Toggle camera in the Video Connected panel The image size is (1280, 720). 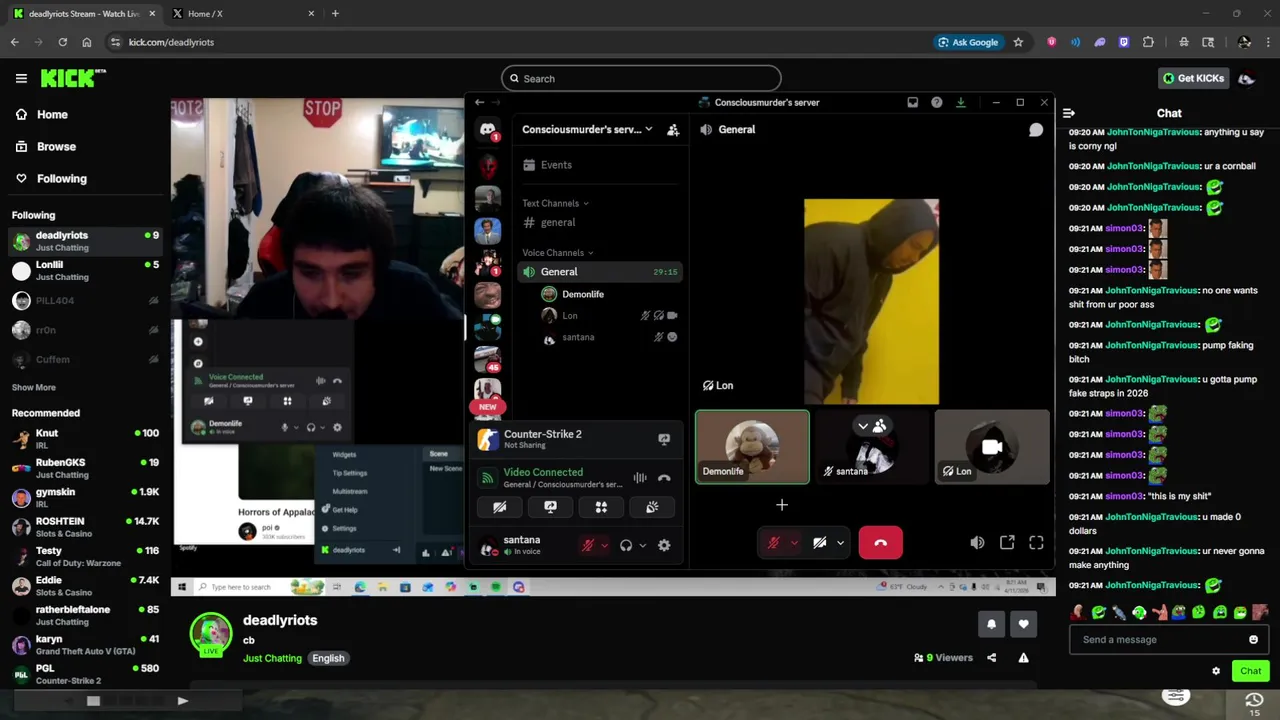[499, 507]
